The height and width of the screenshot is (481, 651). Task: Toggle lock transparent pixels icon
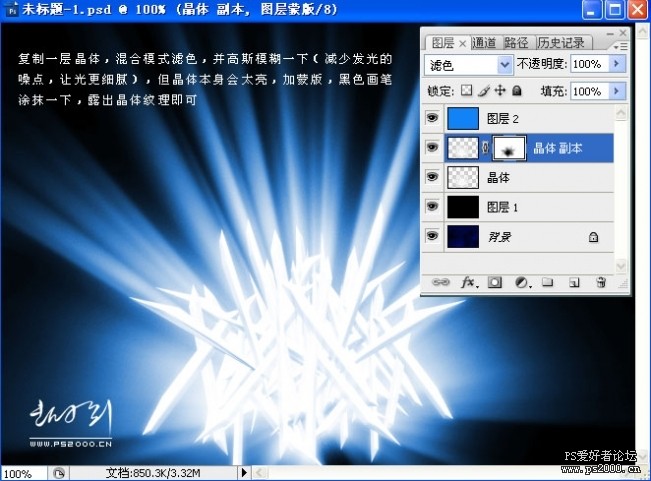(467, 90)
